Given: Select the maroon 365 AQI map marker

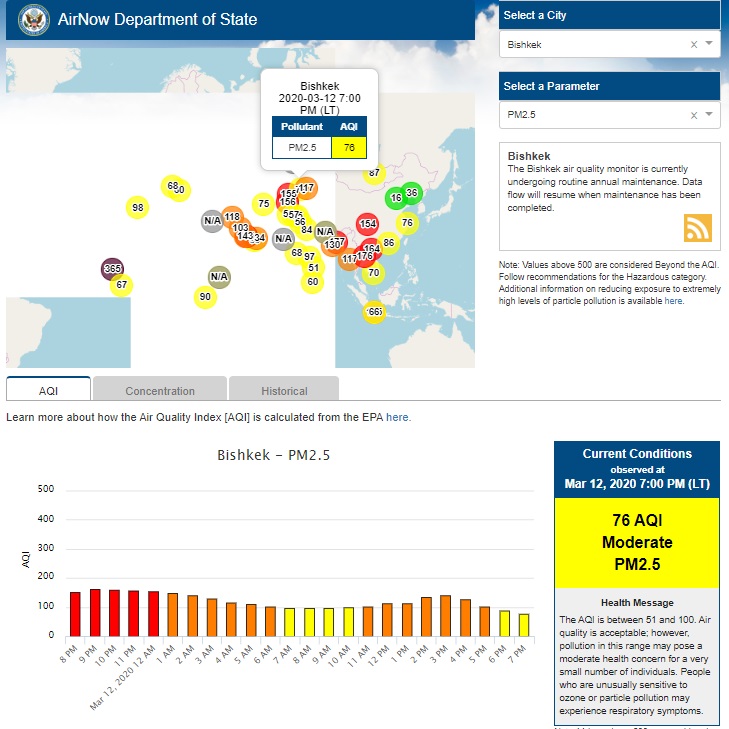Looking at the screenshot, I should tap(112, 269).
